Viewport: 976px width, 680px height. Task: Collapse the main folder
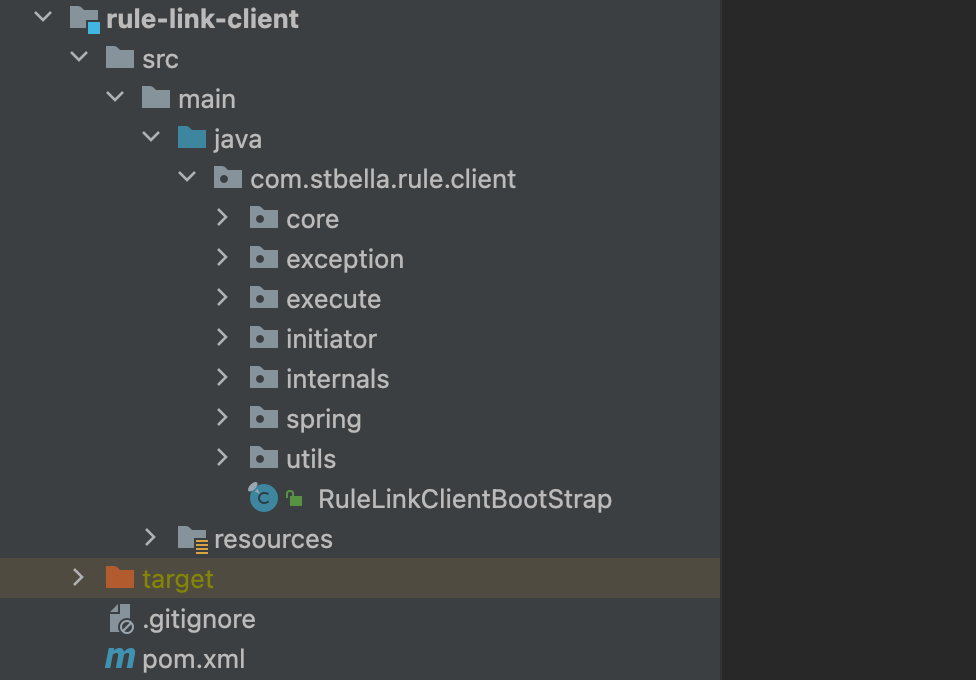(115, 98)
